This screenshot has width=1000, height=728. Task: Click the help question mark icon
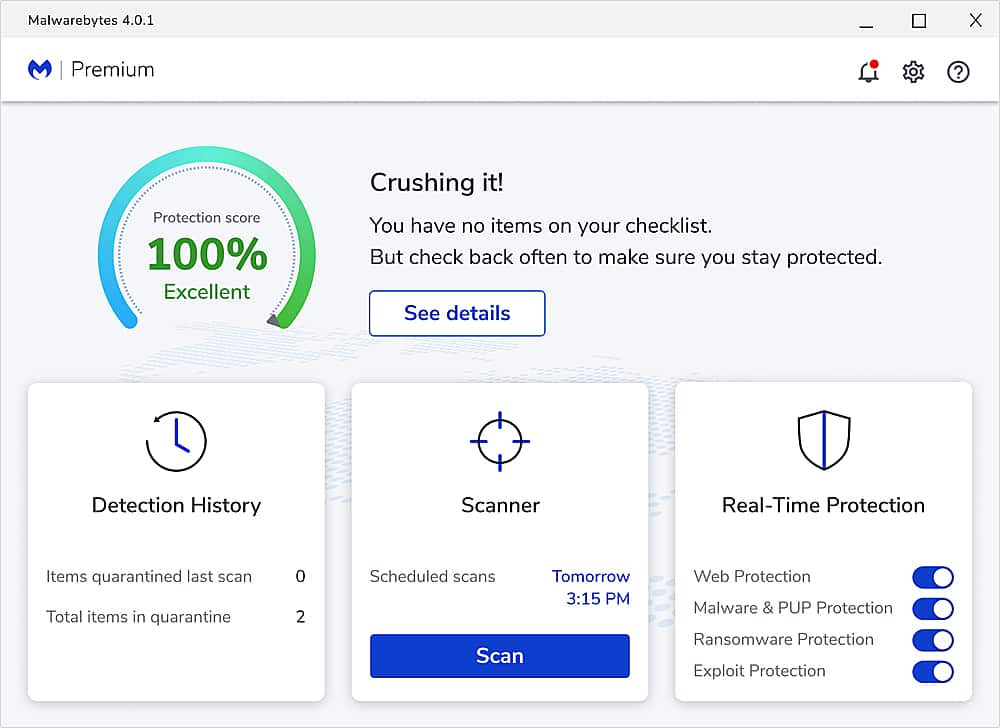[958, 72]
